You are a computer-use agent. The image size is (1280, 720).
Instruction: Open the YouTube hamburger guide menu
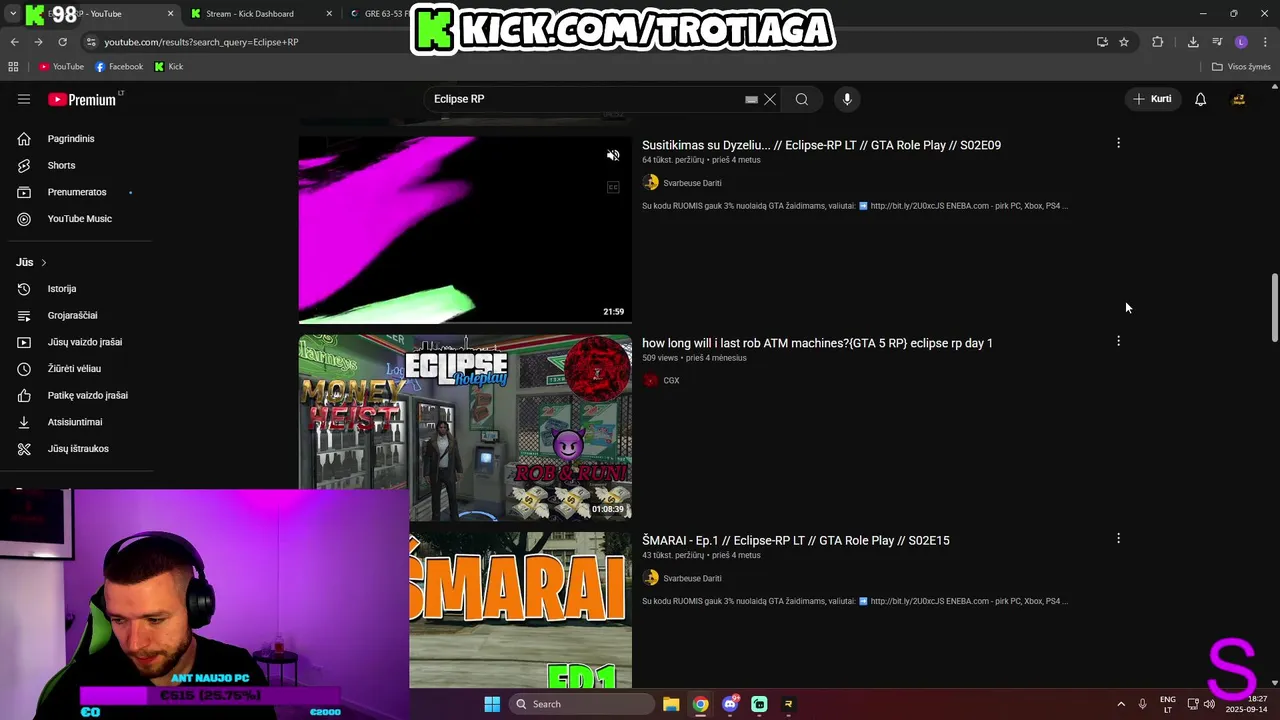click(x=24, y=99)
